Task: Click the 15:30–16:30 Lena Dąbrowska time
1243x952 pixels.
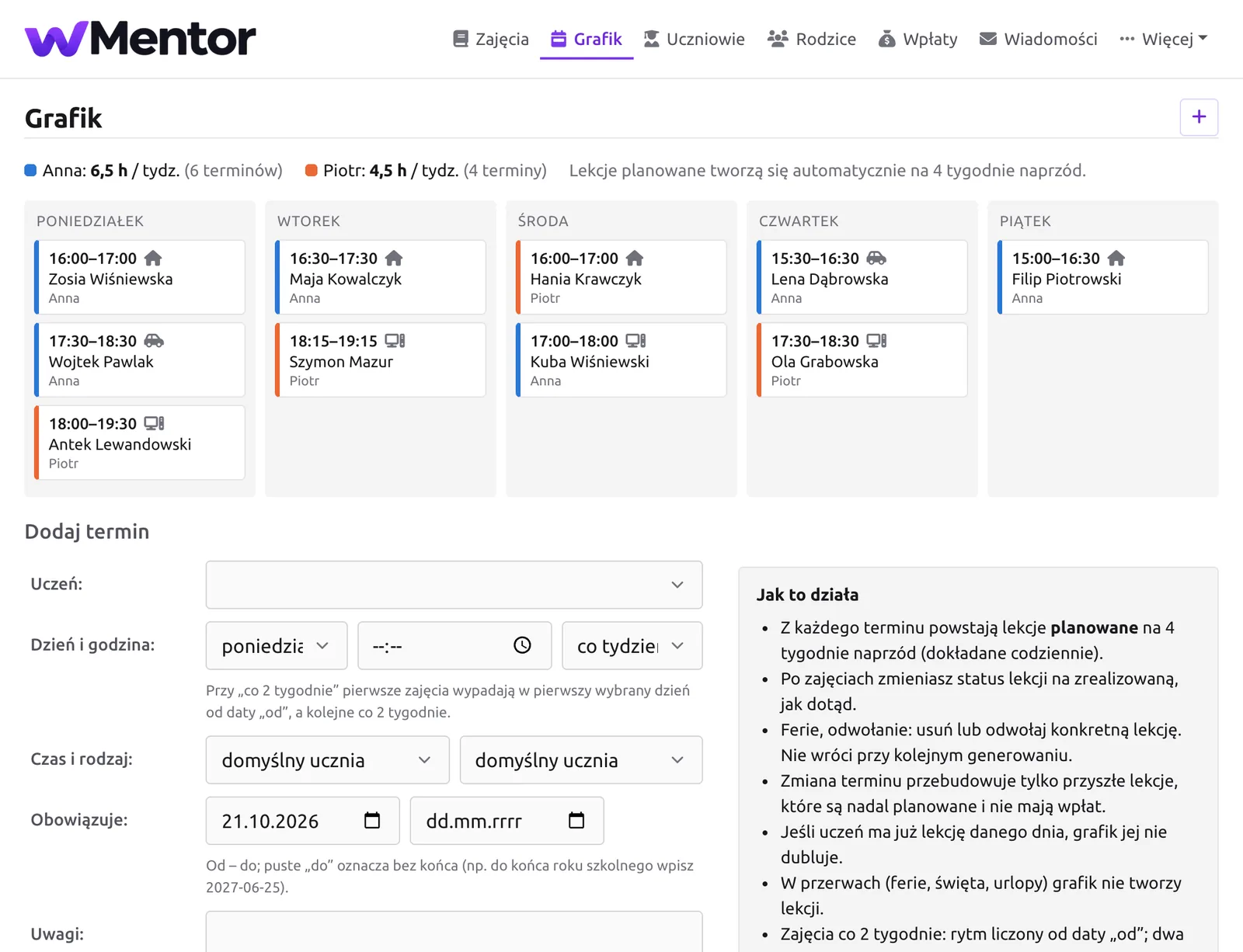Action: [x=815, y=258]
